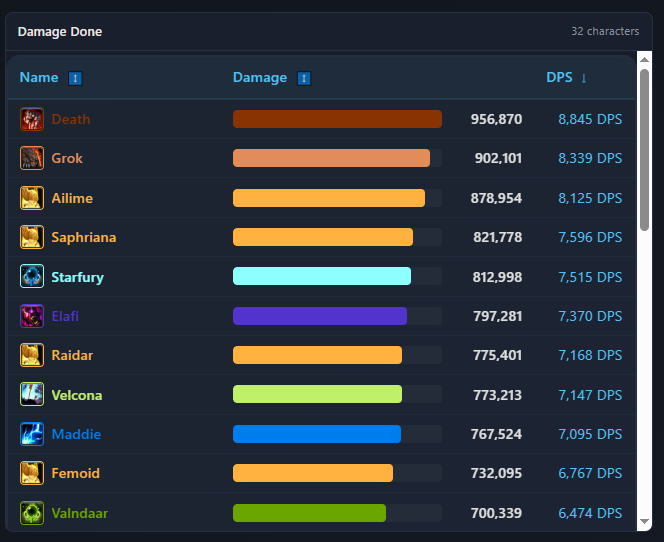Click the 7,168 DPS value
This screenshot has width=664, height=542.
coord(590,355)
